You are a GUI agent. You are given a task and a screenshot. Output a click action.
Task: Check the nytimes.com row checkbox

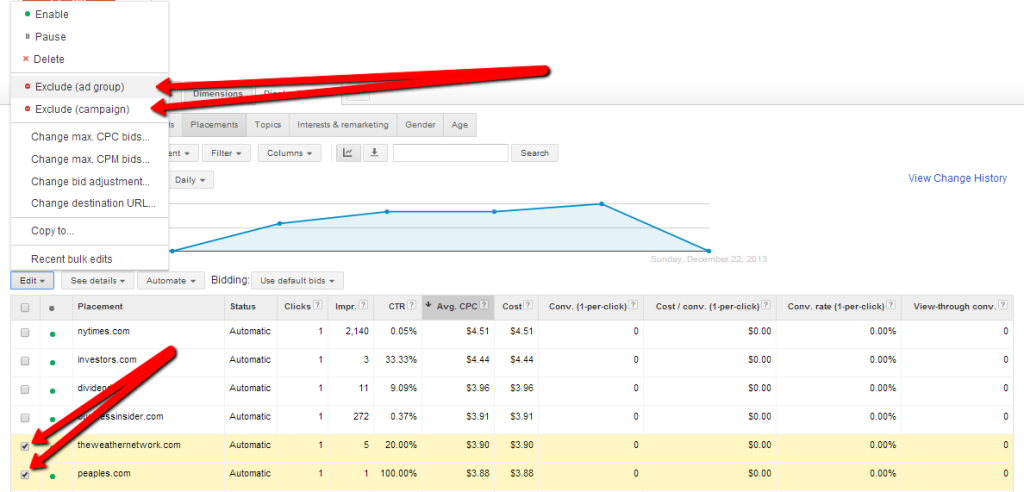tap(25, 333)
